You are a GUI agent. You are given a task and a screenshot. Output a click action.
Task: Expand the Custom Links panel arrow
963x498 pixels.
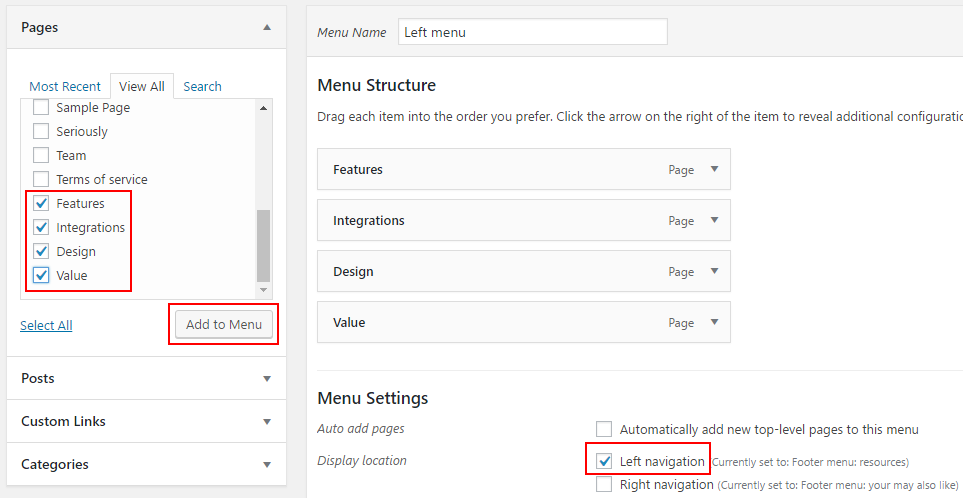[x=267, y=421]
